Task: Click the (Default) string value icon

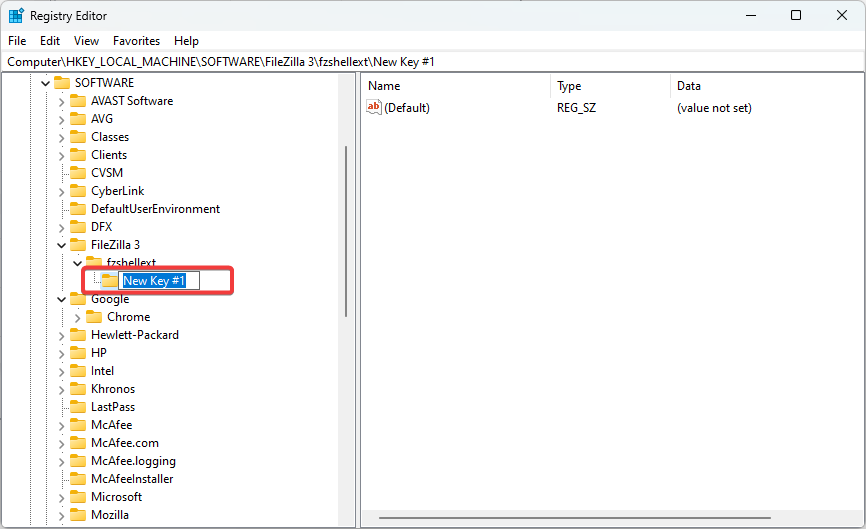Action: pyautogui.click(x=374, y=107)
